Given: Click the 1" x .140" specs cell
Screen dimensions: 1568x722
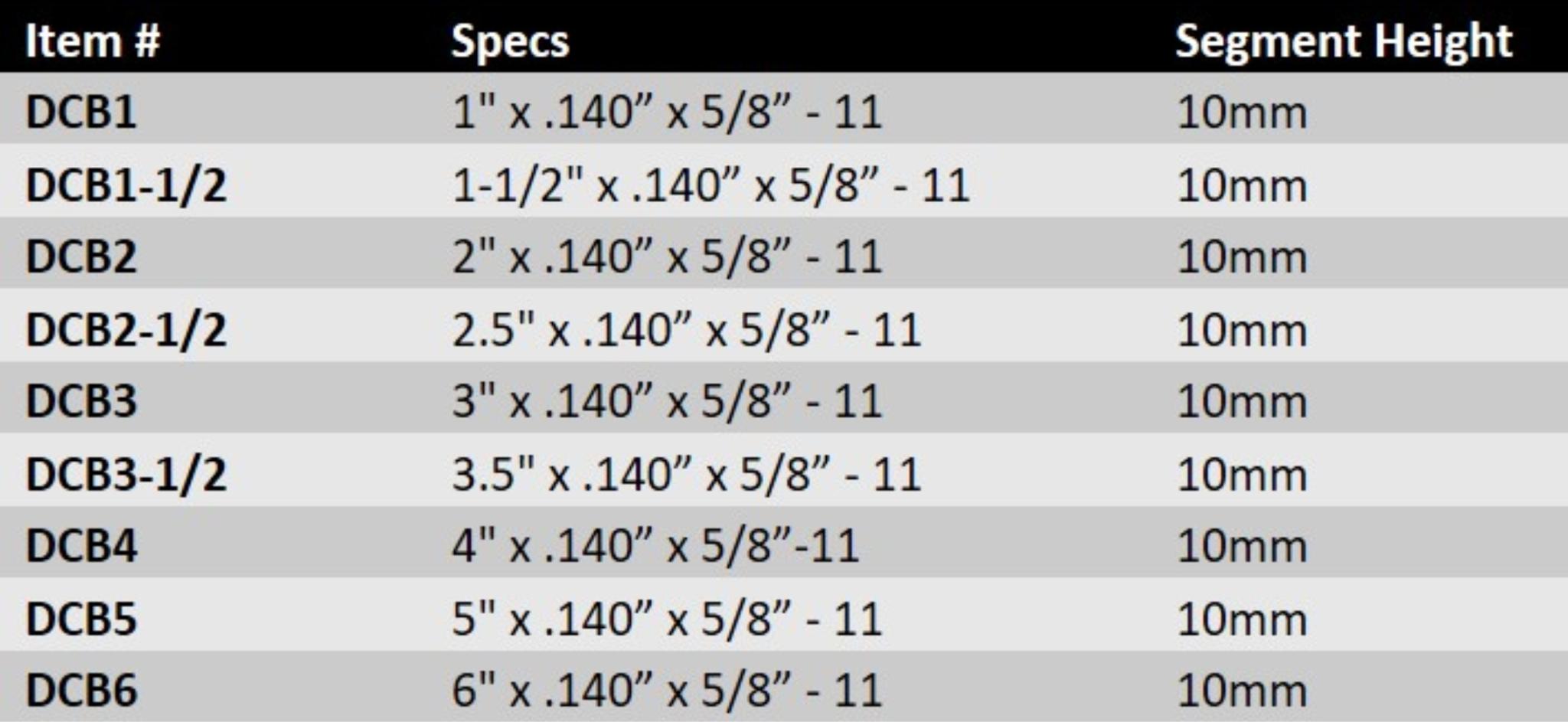Looking at the screenshot, I should [x=667, y=112].
